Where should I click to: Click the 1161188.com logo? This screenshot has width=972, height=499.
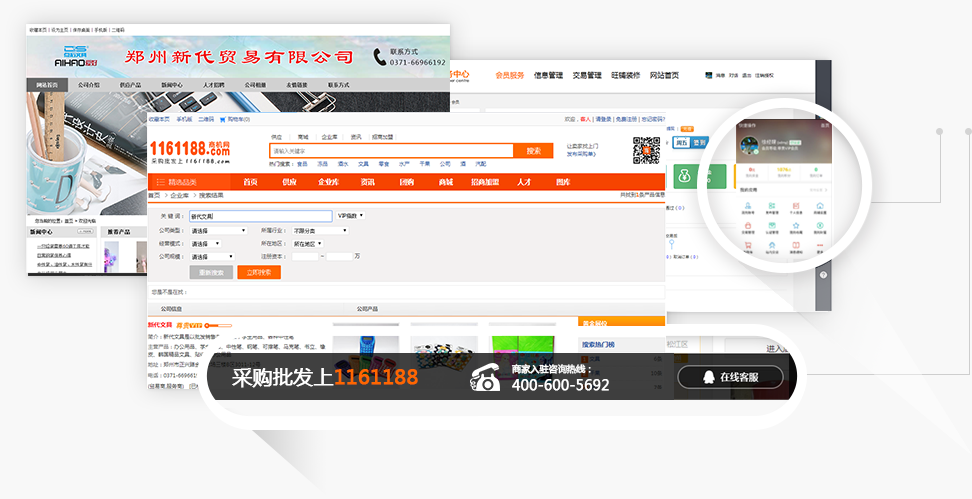(190, 152)
